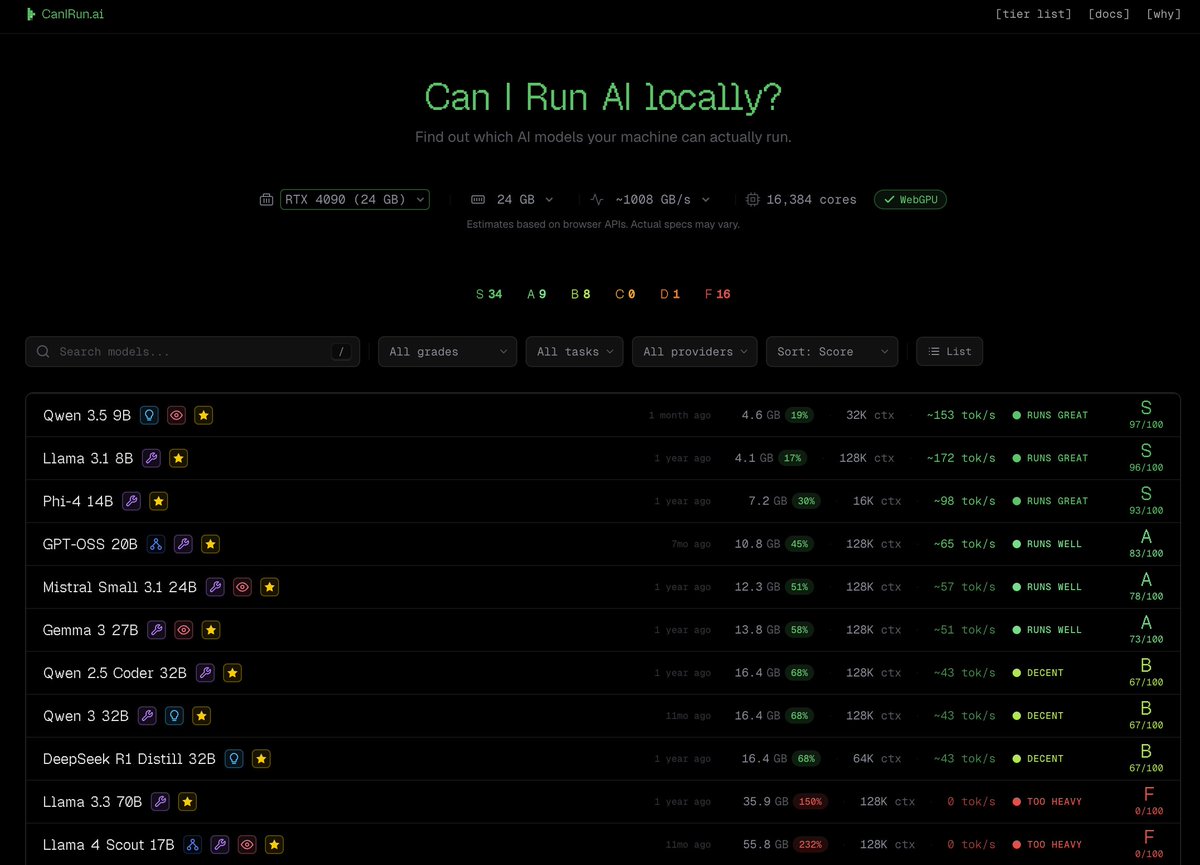Viewport: 1200px width, 865px height.
Task: Filter by F grade count 16
Action: pos(718,294)
